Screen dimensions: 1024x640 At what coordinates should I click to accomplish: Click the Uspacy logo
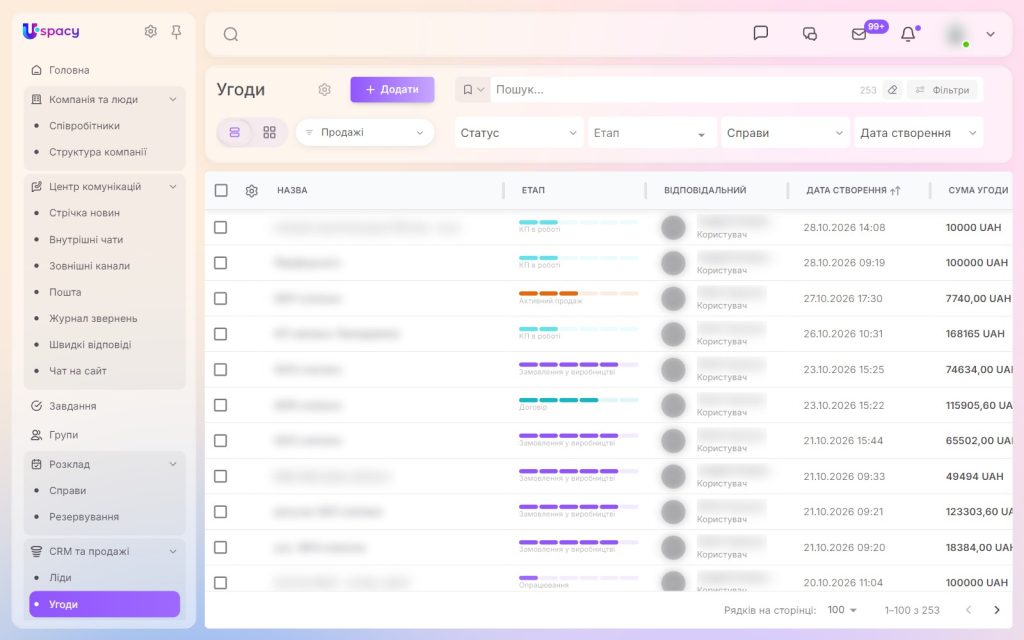coord(51,31)
